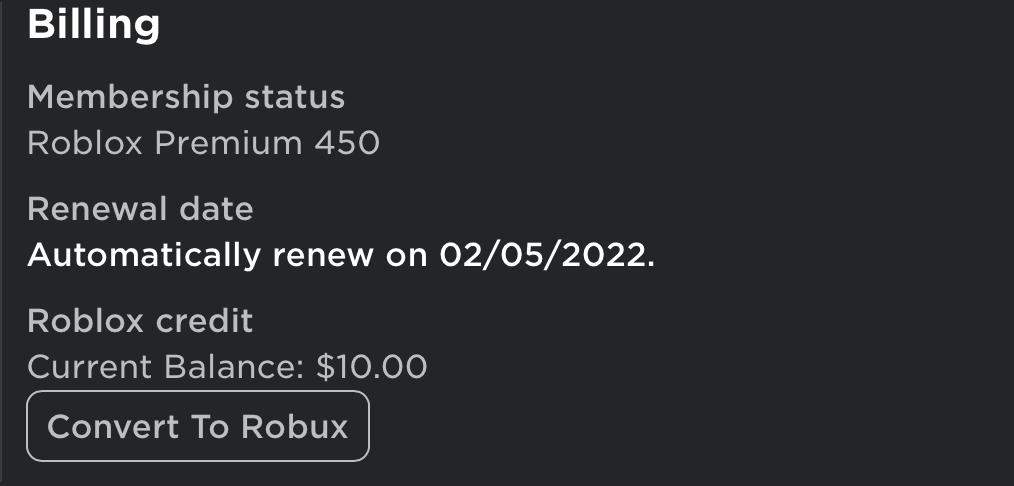Image resolution: width=1014 pixels, height=486 pixels.
Task: Click the word Roblox in the credit label
Action: coord(85,321)
